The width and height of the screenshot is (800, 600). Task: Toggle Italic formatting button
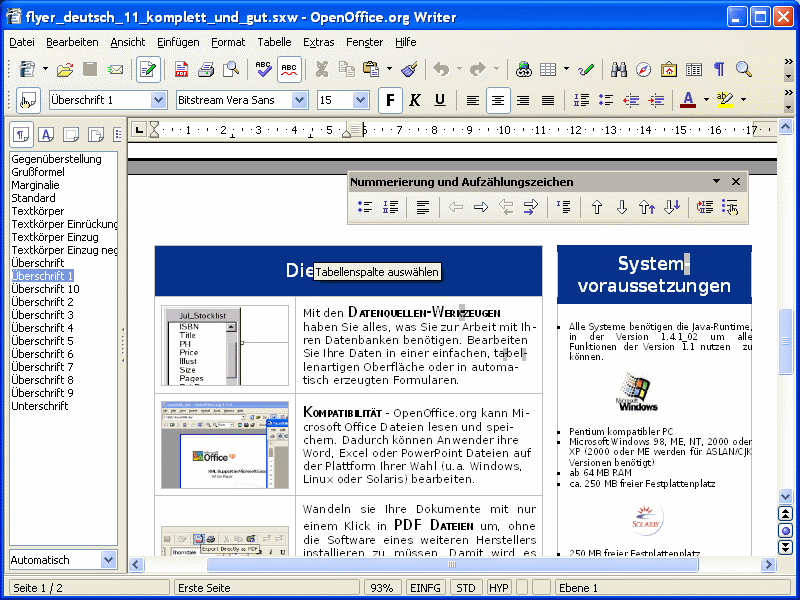pos(414,100)
